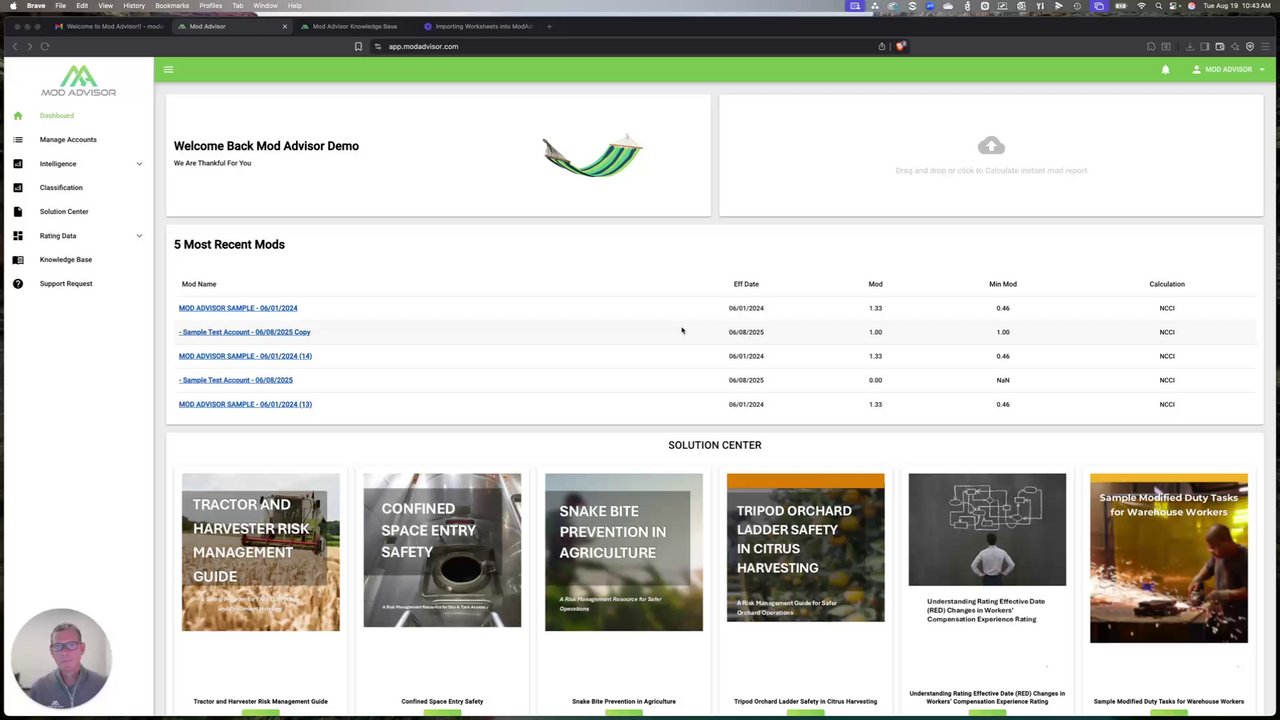This screenshot has height=720, width=1280.
Task: Toggle the browser sidebar panel icon
Action: tap(1205, 46)
